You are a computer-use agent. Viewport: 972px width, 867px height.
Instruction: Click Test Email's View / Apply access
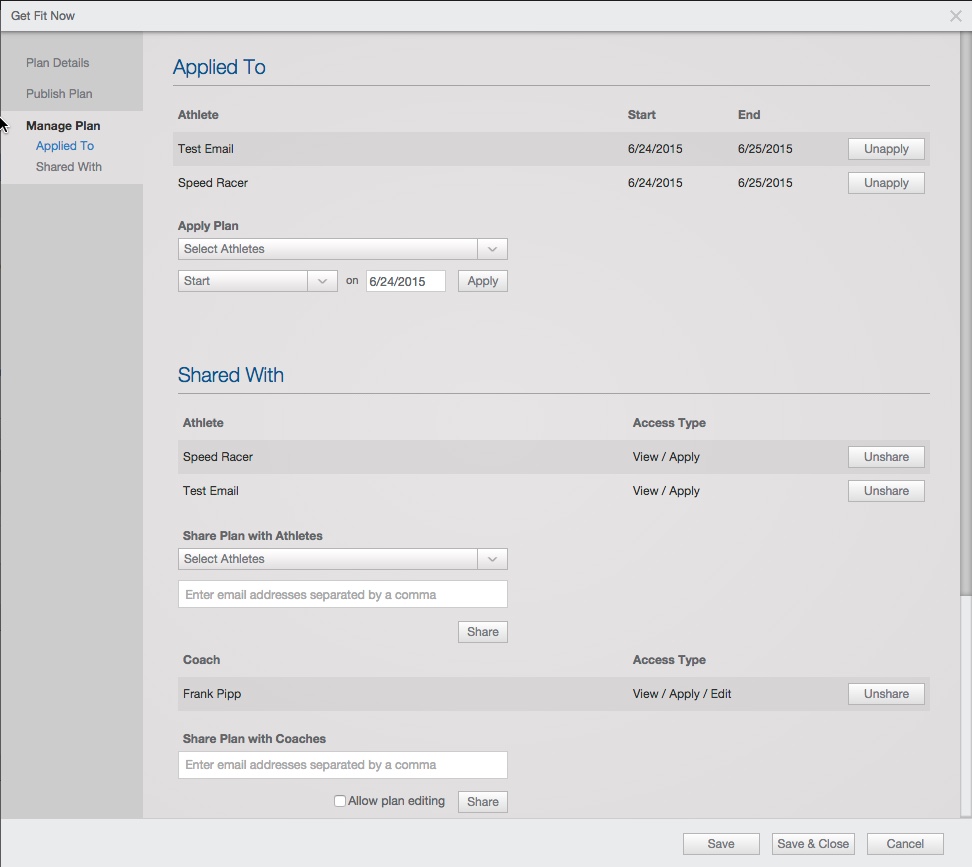(x=666, y=491)
